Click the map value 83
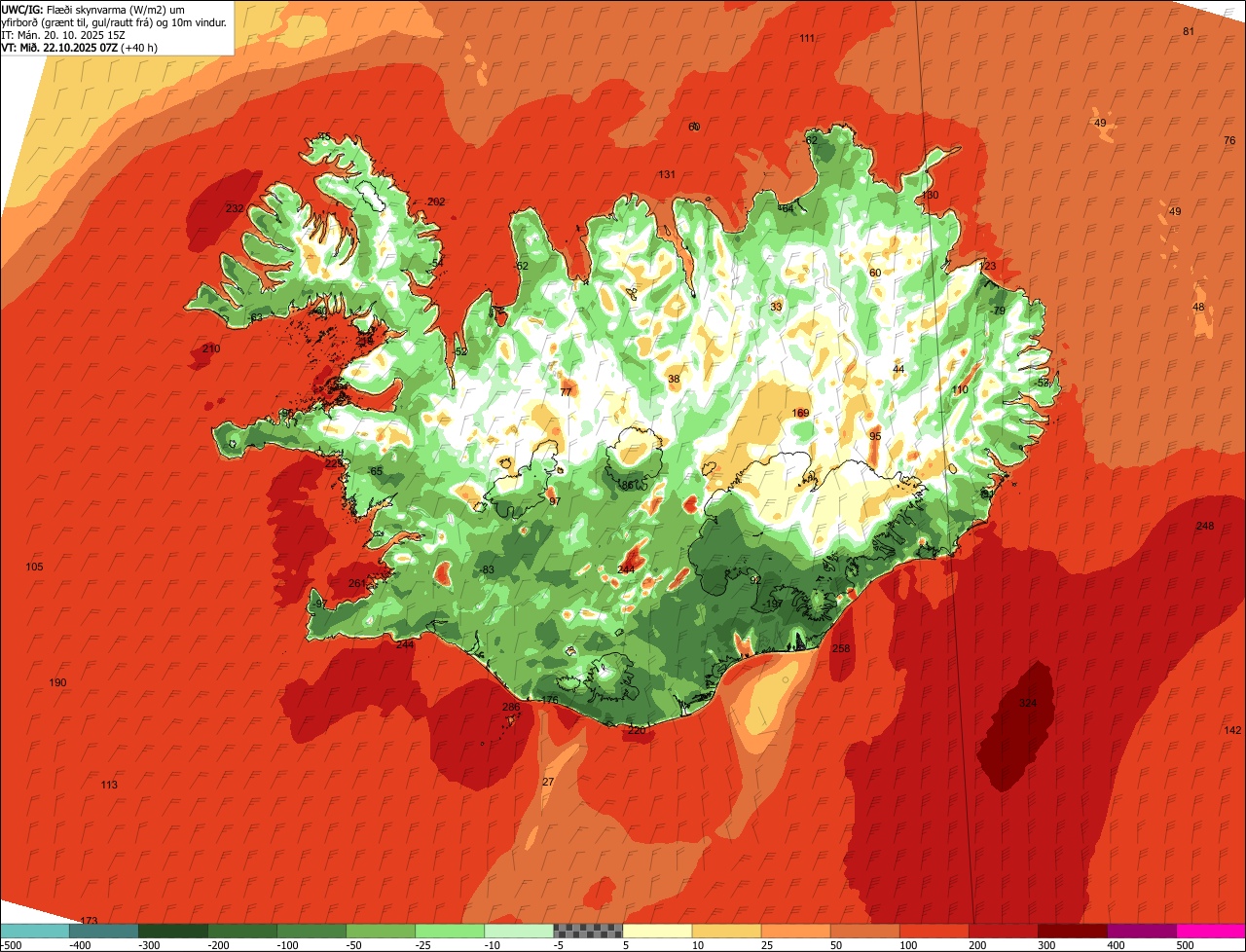Image resolution: width=1246 pixels, height=952 pixels. click(489, 570)
